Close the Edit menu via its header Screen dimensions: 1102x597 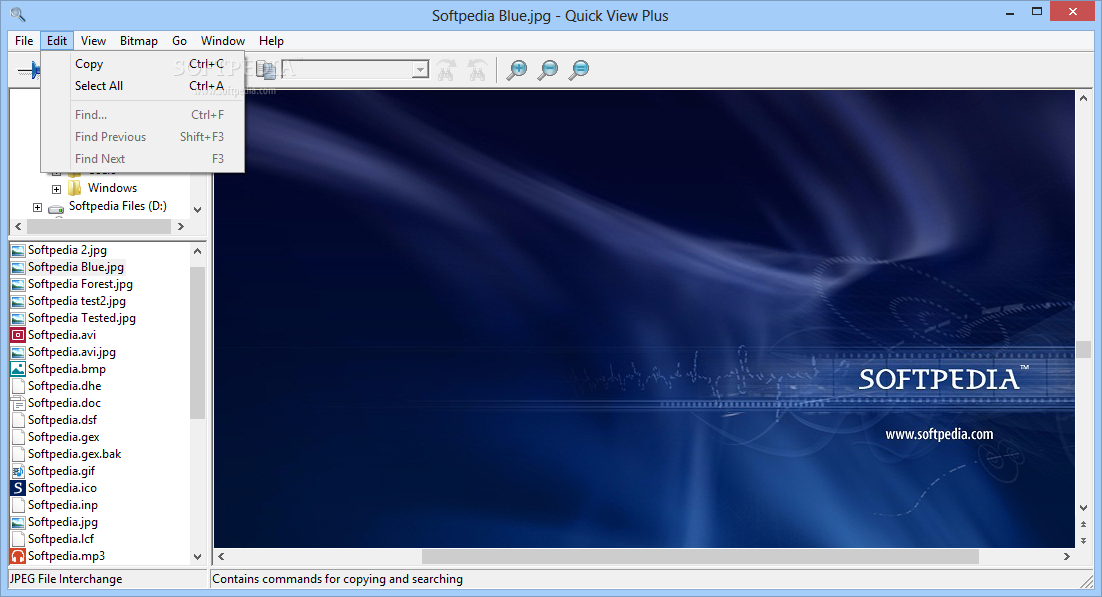57,41
